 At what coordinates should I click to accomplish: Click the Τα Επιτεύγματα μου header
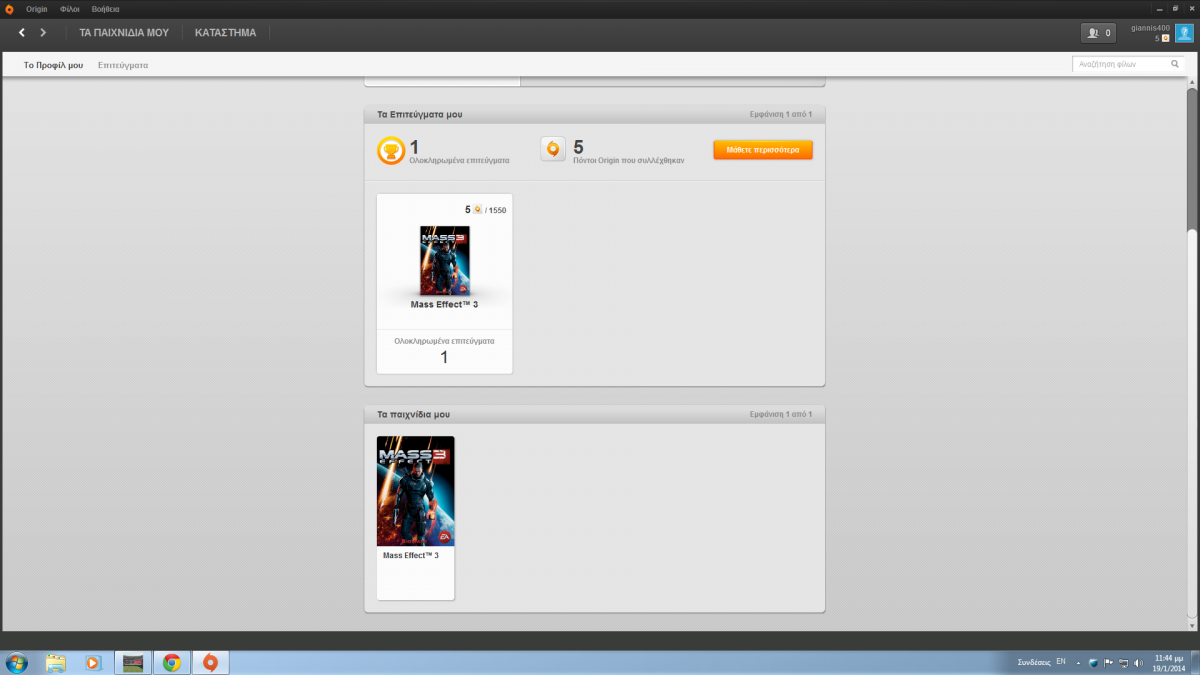click(420, 114)
